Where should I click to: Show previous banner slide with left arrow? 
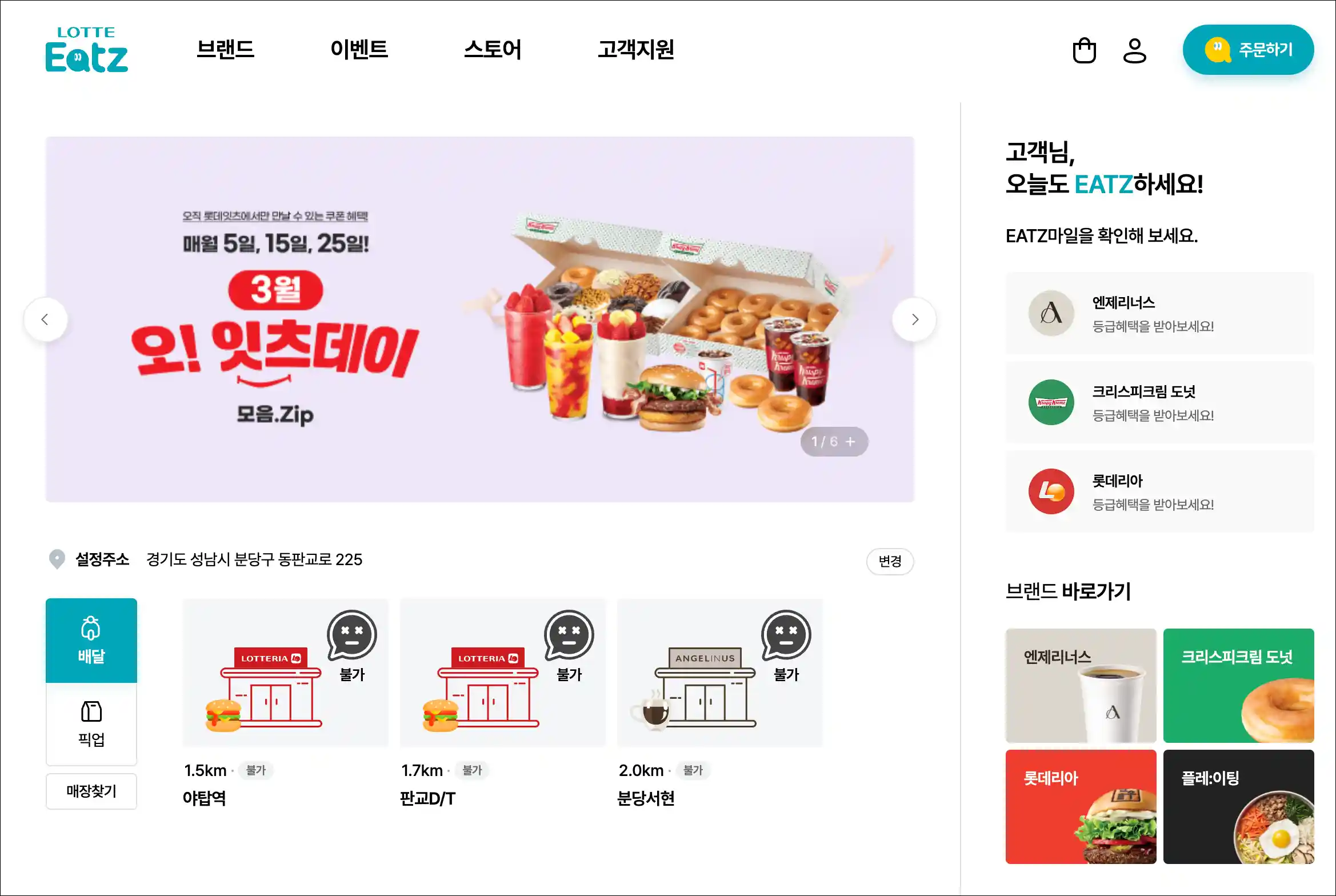46,319
